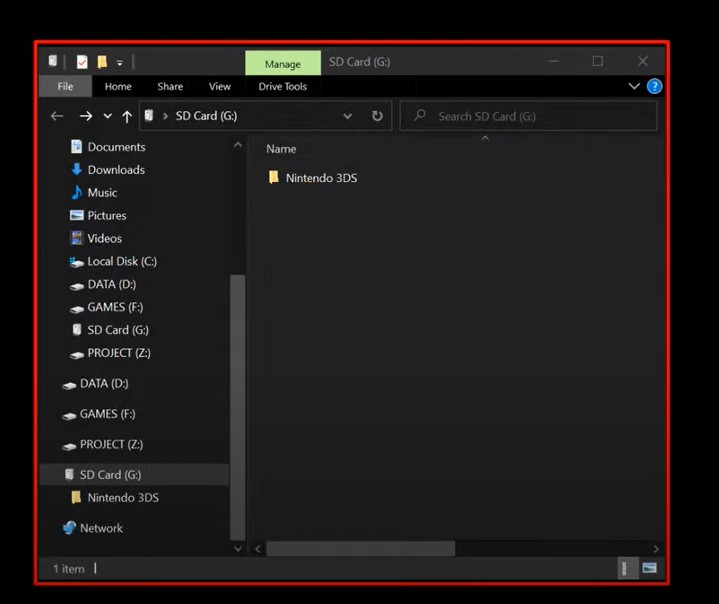Click SD Card (G:) in the address bar
The width and height of the screenshot is (719, 604).
[206, 116]
